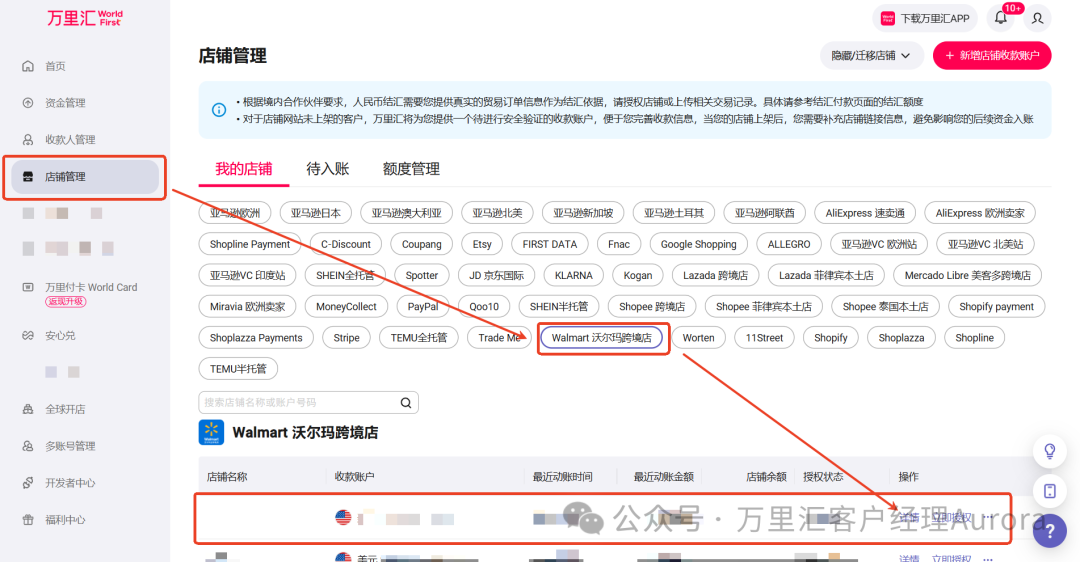
Task: Select 亚马逊VC 北美站 chip
Action: (986, 244)
